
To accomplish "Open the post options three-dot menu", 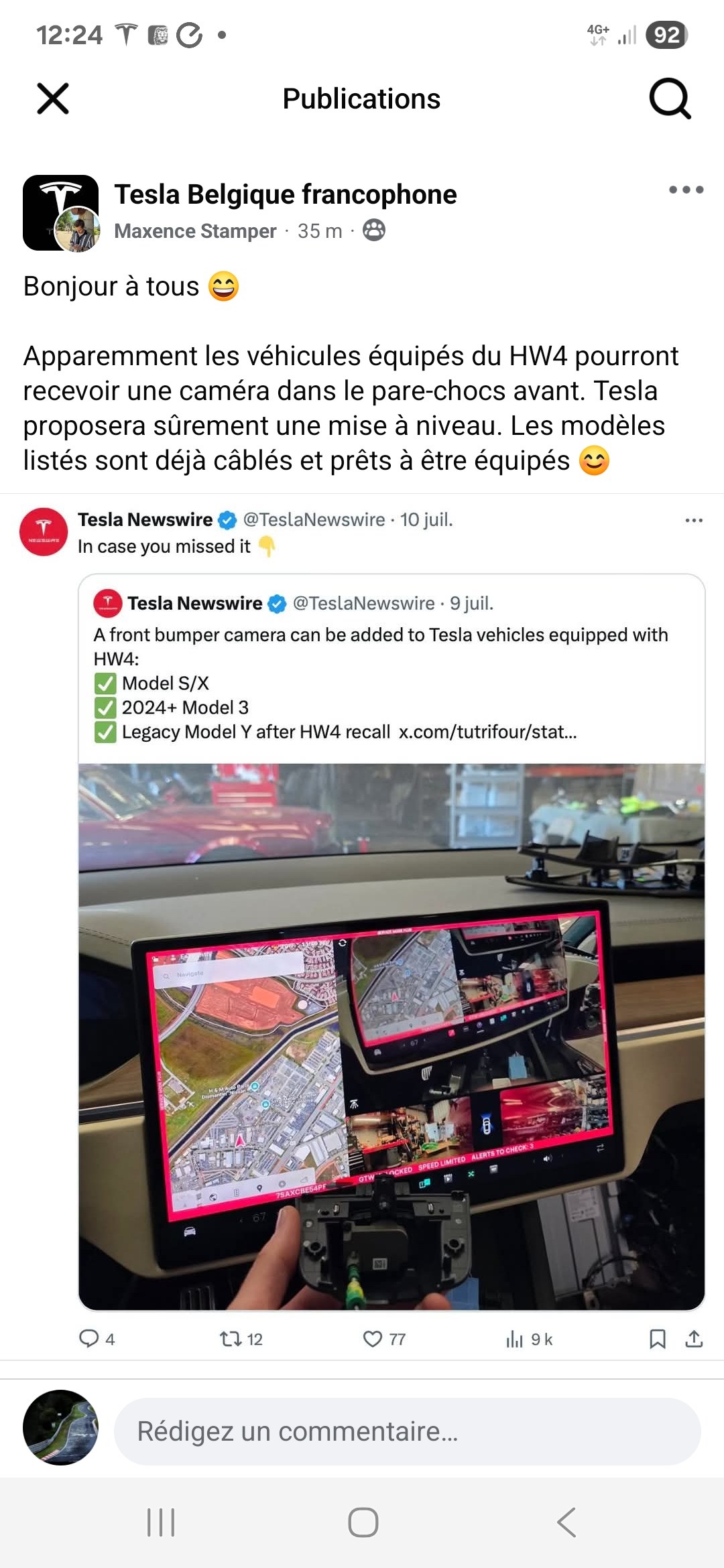I will tap(686, 190).
